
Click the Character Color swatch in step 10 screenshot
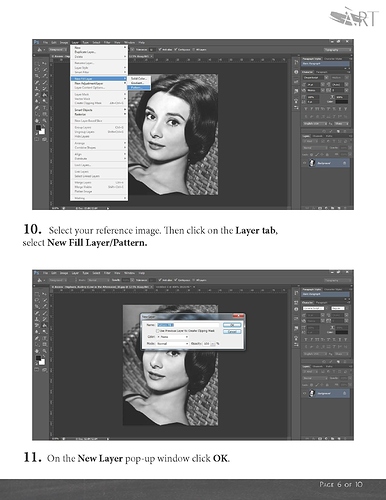[x=342, y=102]
